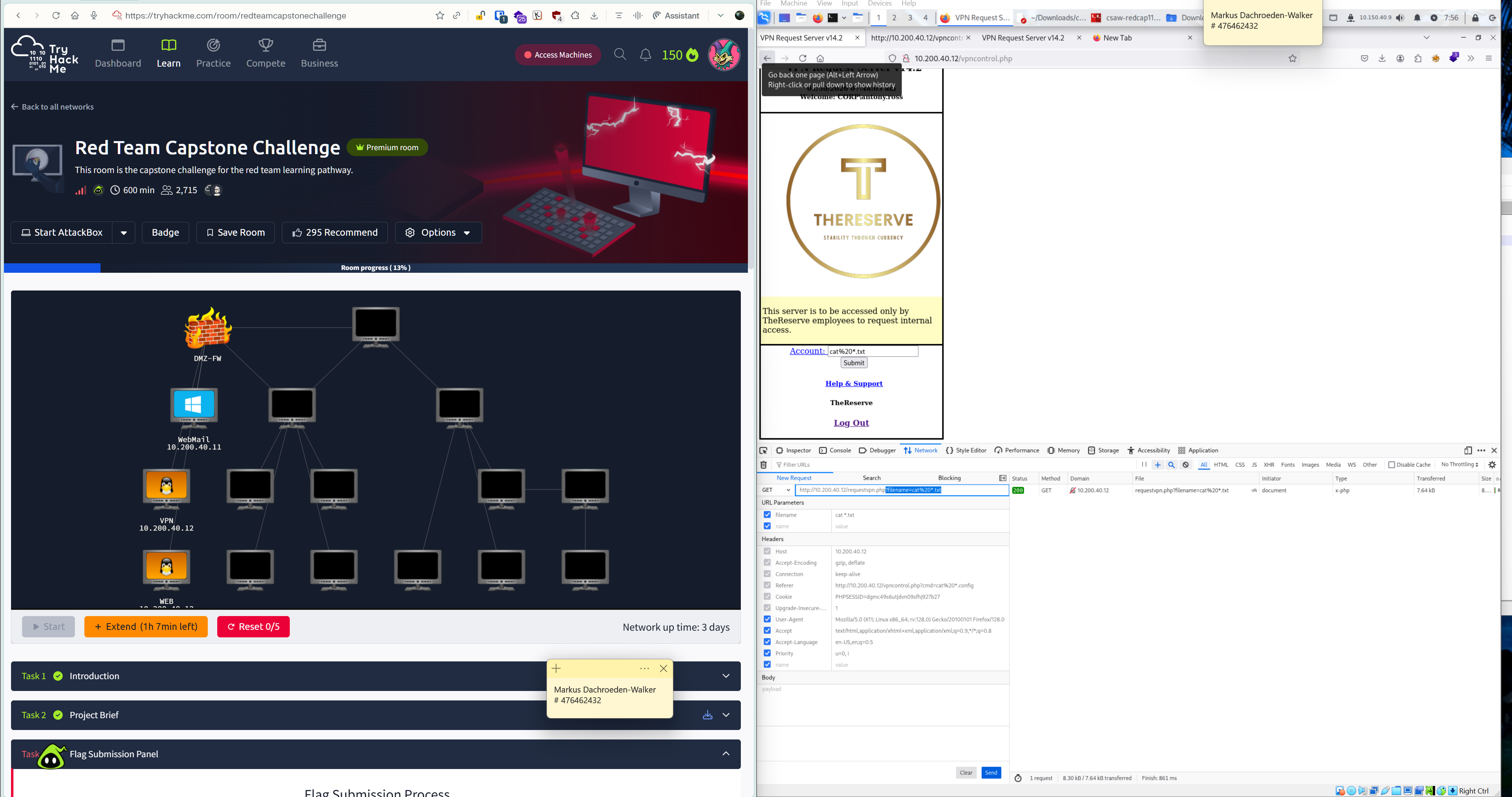Click the devtools responsive design mode icon
Viewport: 1512px width, 797px height.
click(x=1467, y=451)
